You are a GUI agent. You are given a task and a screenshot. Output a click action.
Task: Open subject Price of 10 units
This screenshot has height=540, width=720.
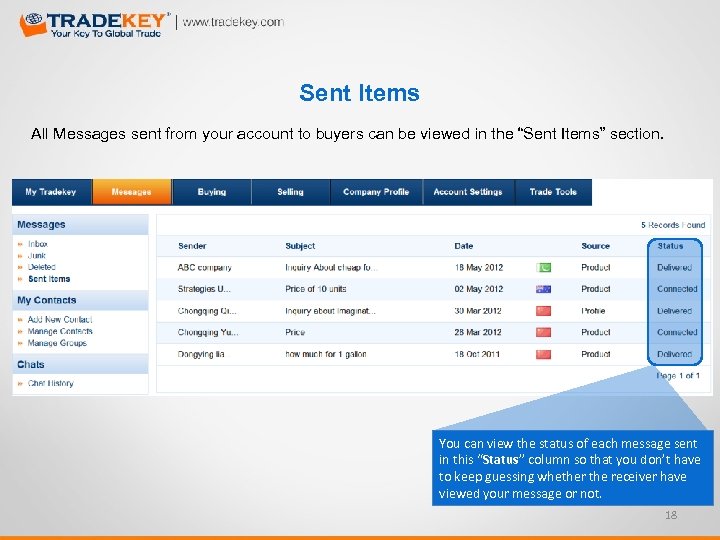click(x=316, y=289)
